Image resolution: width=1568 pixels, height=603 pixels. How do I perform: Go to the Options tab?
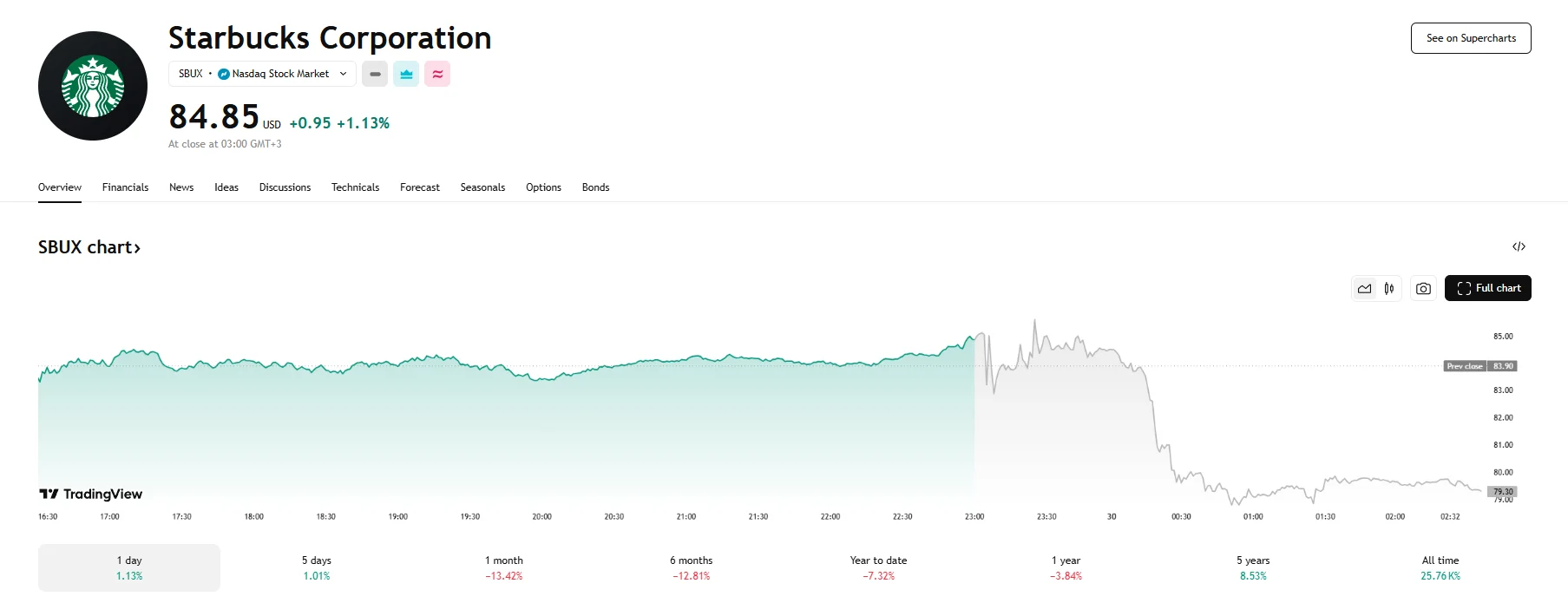tap(543, 187)
